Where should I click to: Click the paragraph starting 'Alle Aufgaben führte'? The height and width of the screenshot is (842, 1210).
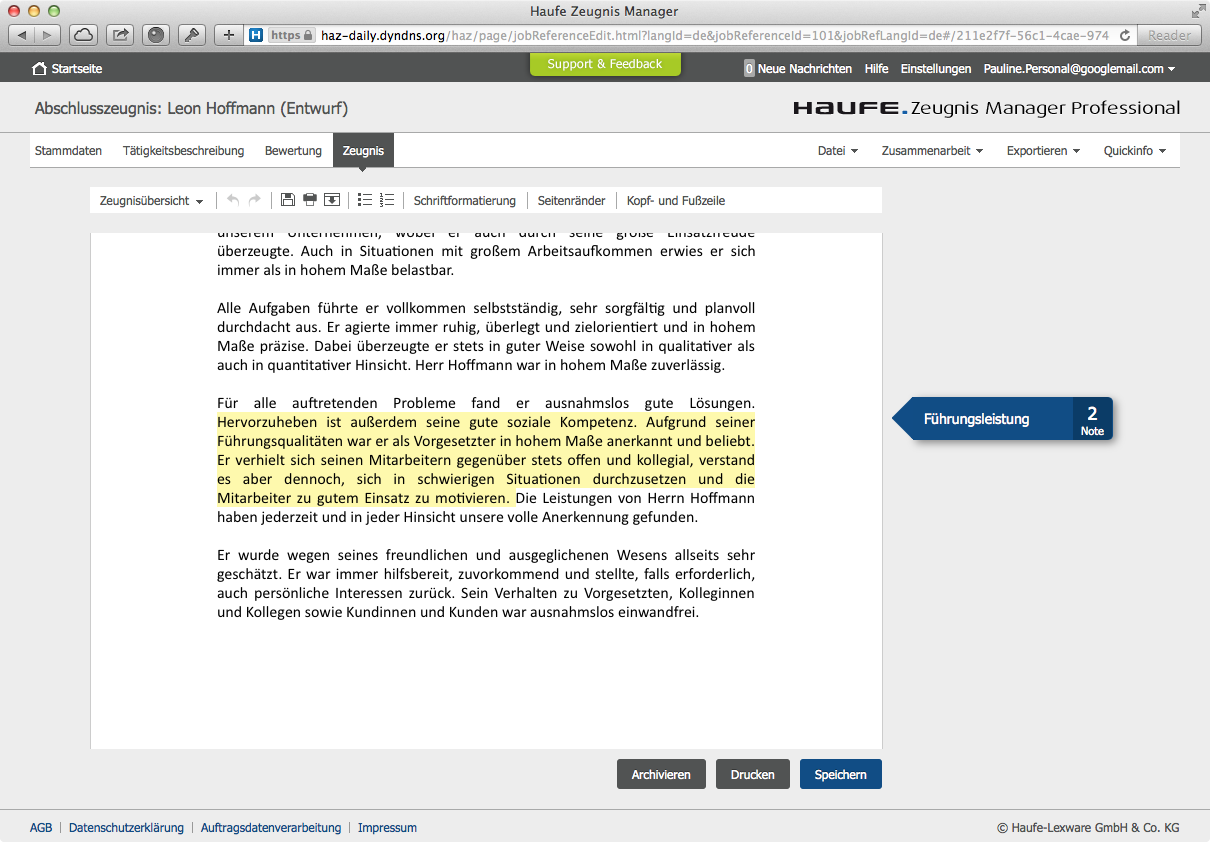pyautogui.click(x=486, y=336)
